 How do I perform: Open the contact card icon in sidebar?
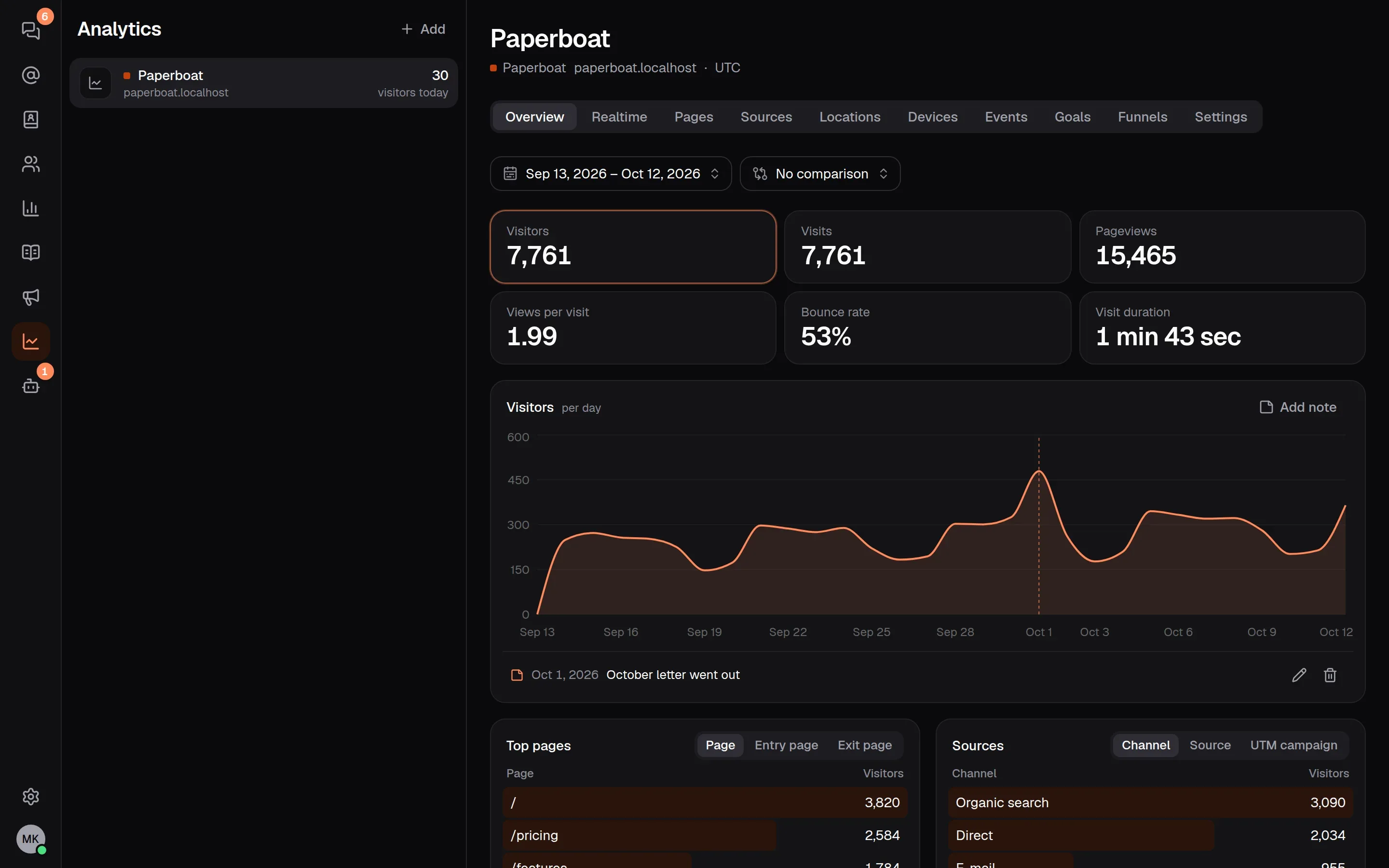[30, 120]
